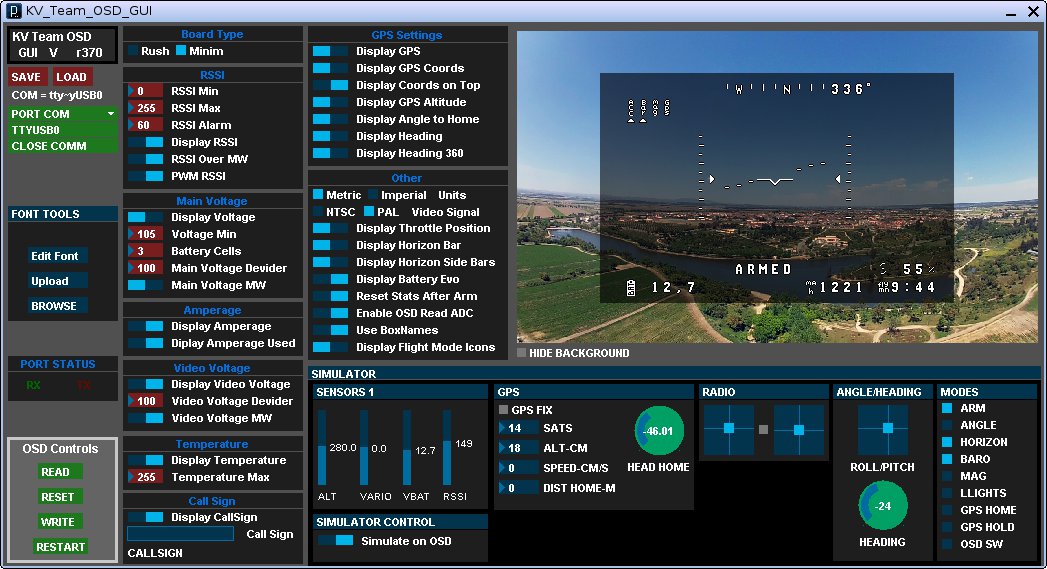Click the HEADING compass dial
This screenshot has height=569, width=1047.
click(883, 506)
